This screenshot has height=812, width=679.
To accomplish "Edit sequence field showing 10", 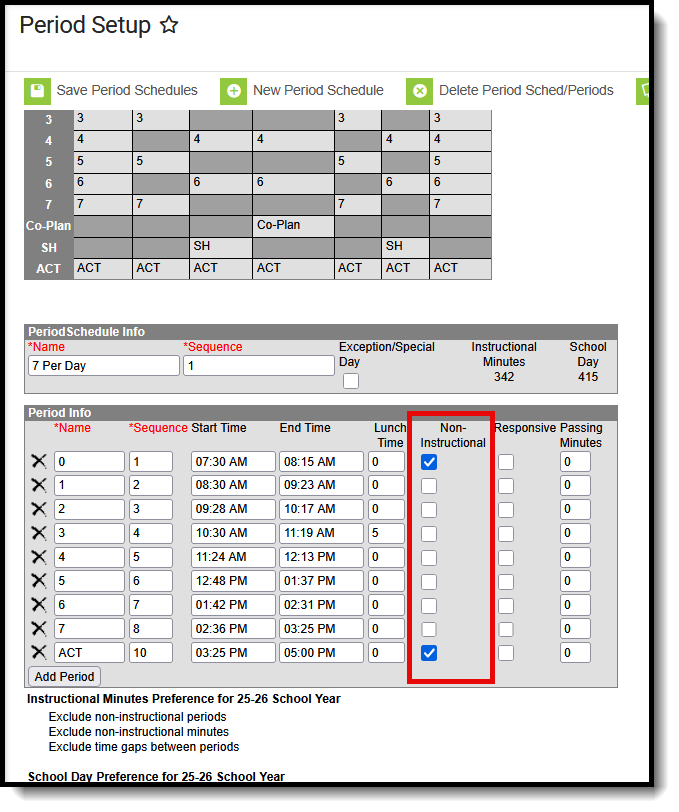I will click(151, 652).
